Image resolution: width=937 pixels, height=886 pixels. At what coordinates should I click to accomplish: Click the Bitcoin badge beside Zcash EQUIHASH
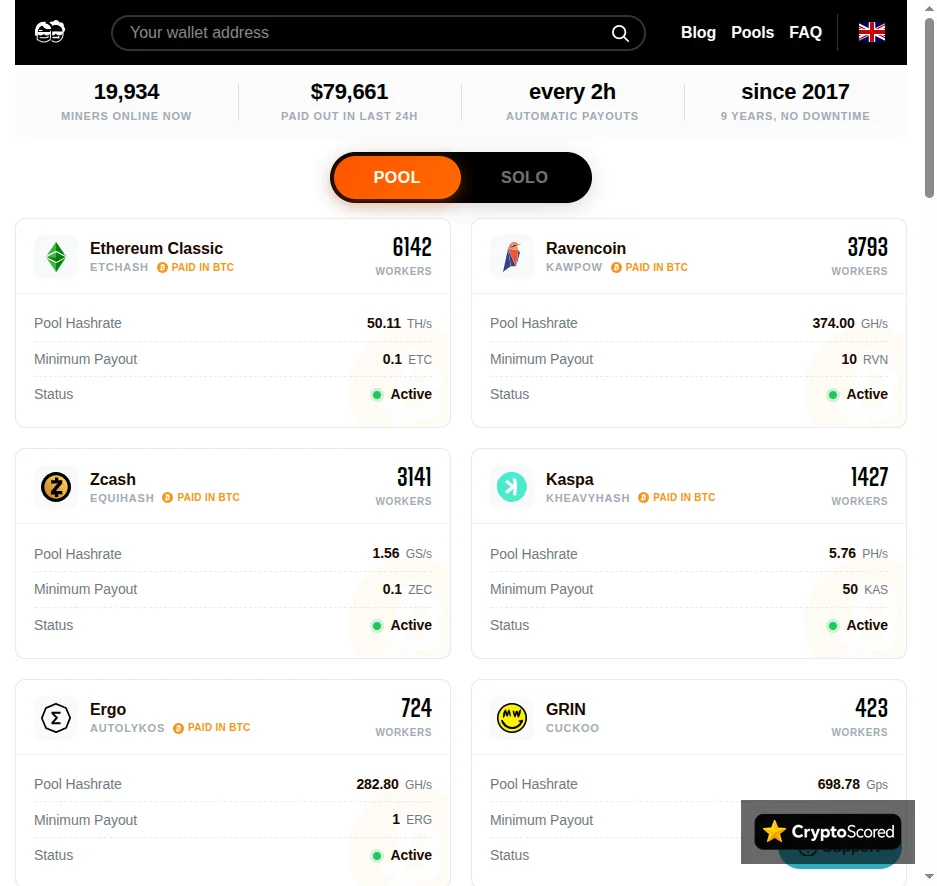click(x=167, y=498)
